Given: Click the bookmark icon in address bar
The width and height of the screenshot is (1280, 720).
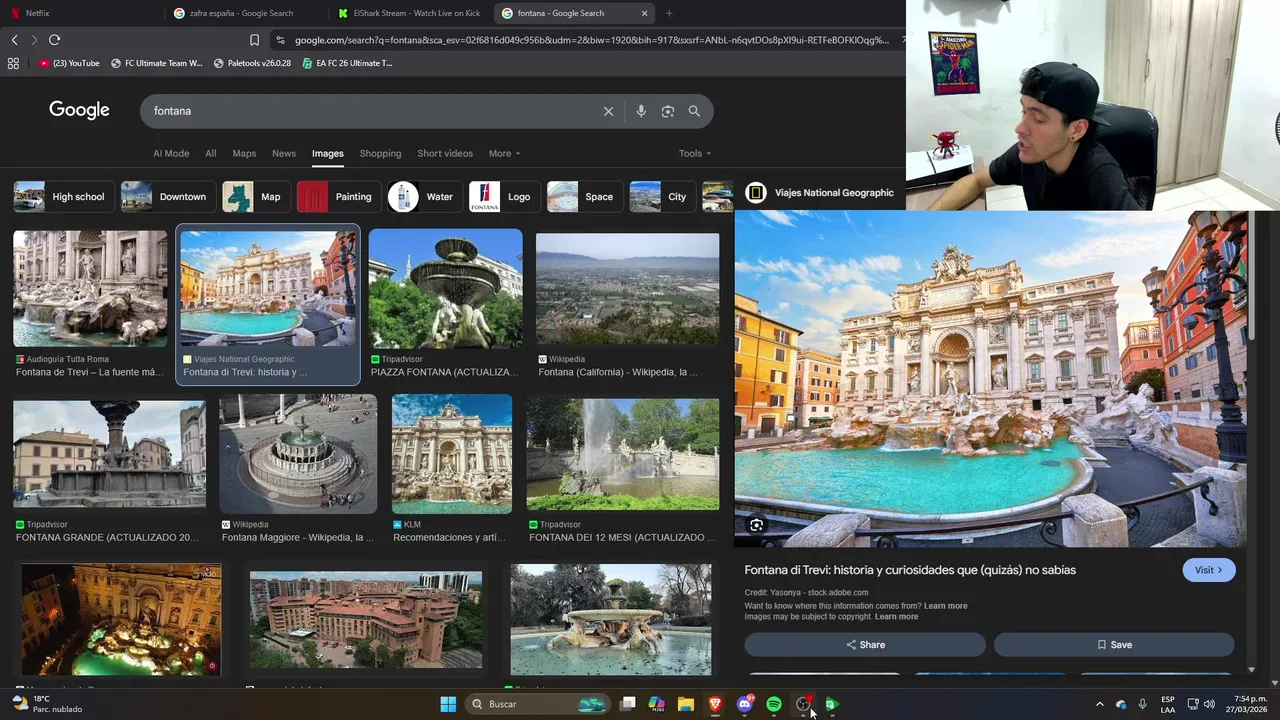Looking at the screenshot, I should coord(254,40).
